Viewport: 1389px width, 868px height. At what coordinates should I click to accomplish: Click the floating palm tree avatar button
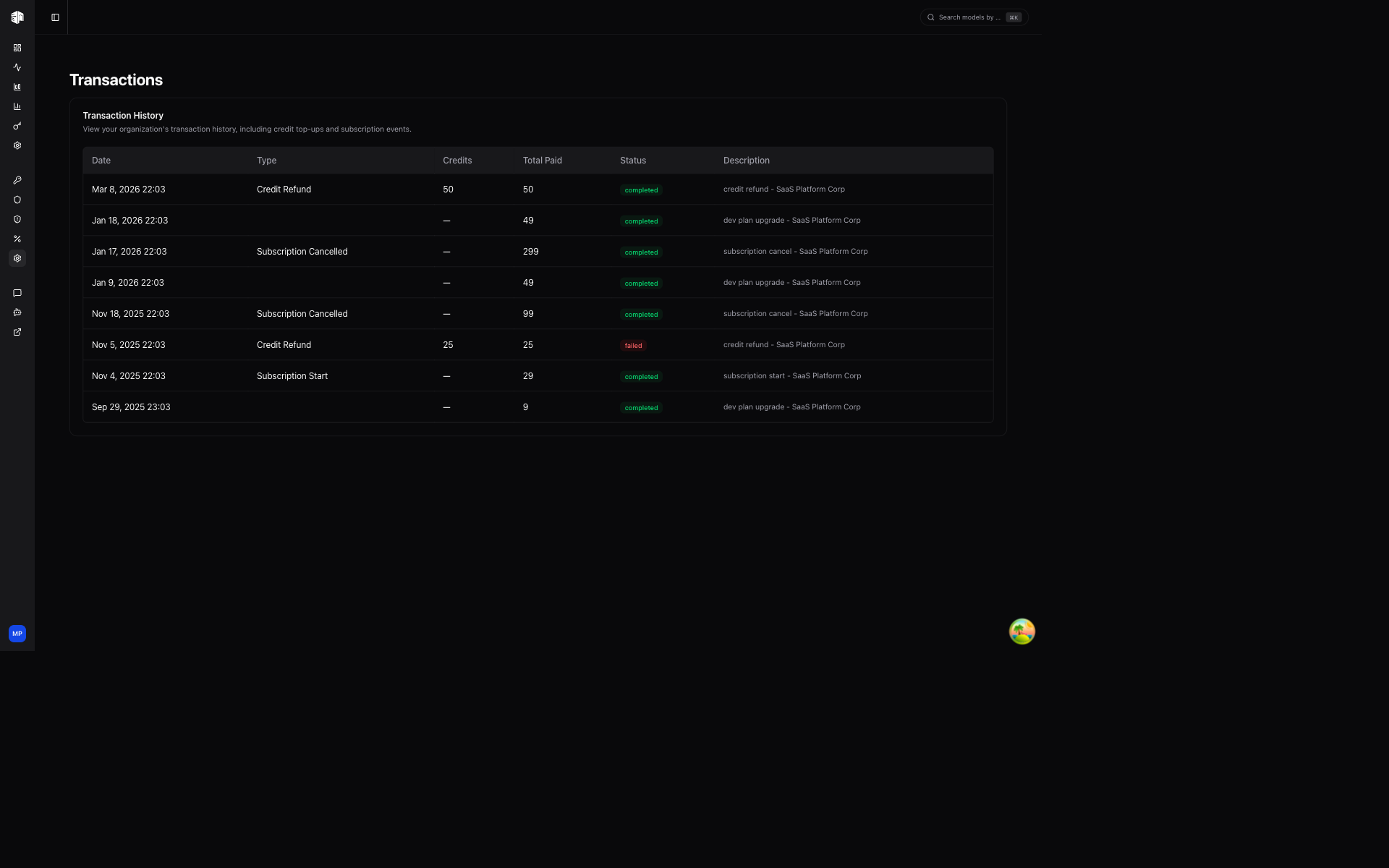(1021, 631)
